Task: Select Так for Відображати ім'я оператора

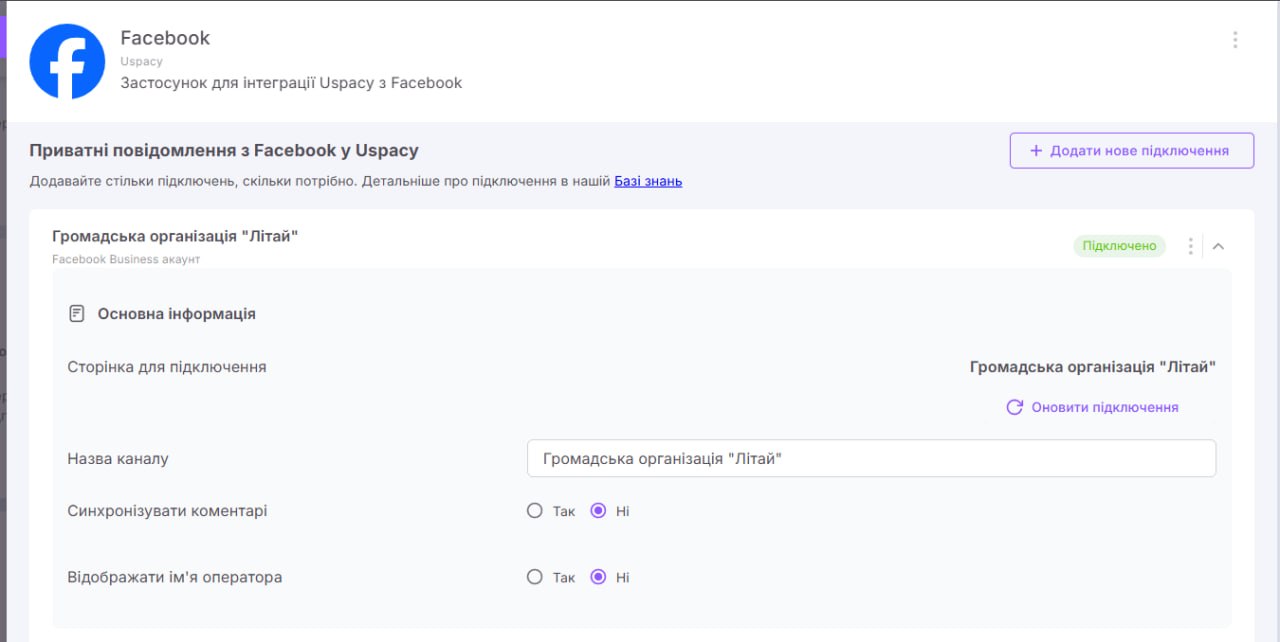Action: [535, 577]
